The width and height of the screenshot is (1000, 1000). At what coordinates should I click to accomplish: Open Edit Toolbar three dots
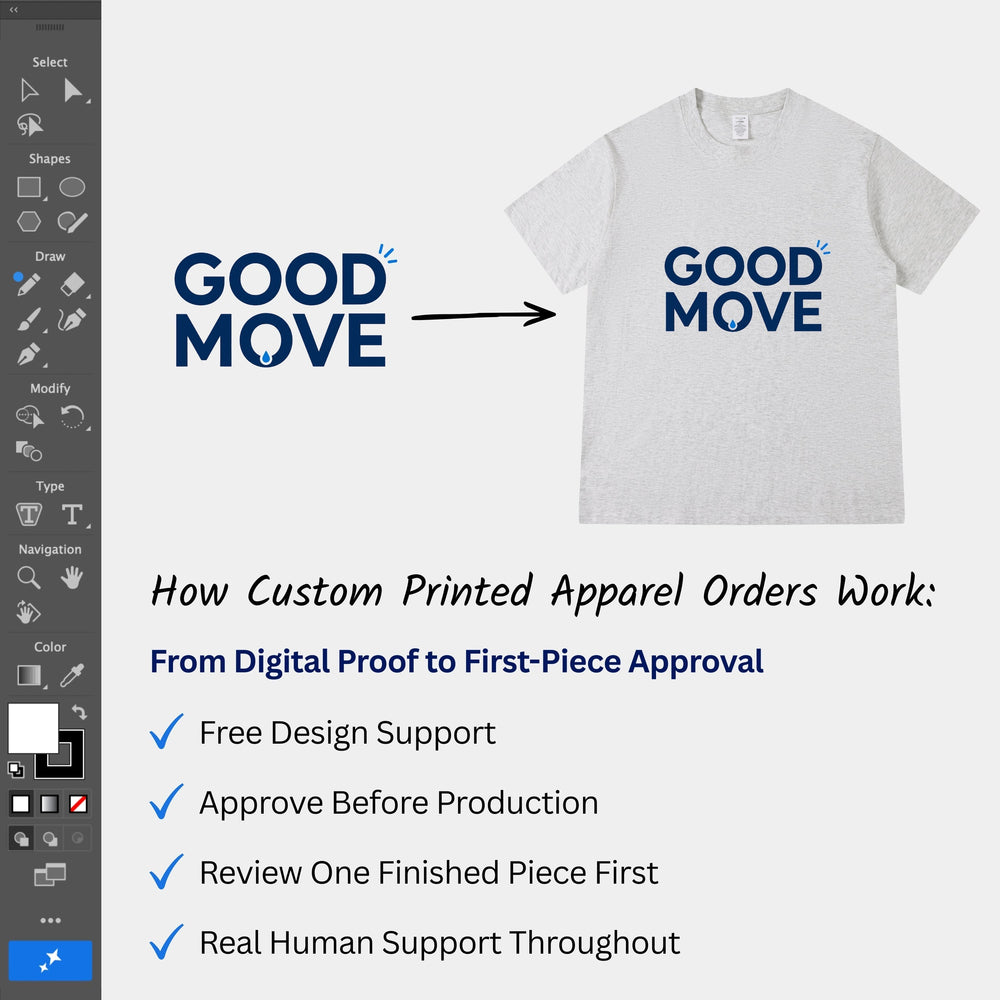pos(50,920)
